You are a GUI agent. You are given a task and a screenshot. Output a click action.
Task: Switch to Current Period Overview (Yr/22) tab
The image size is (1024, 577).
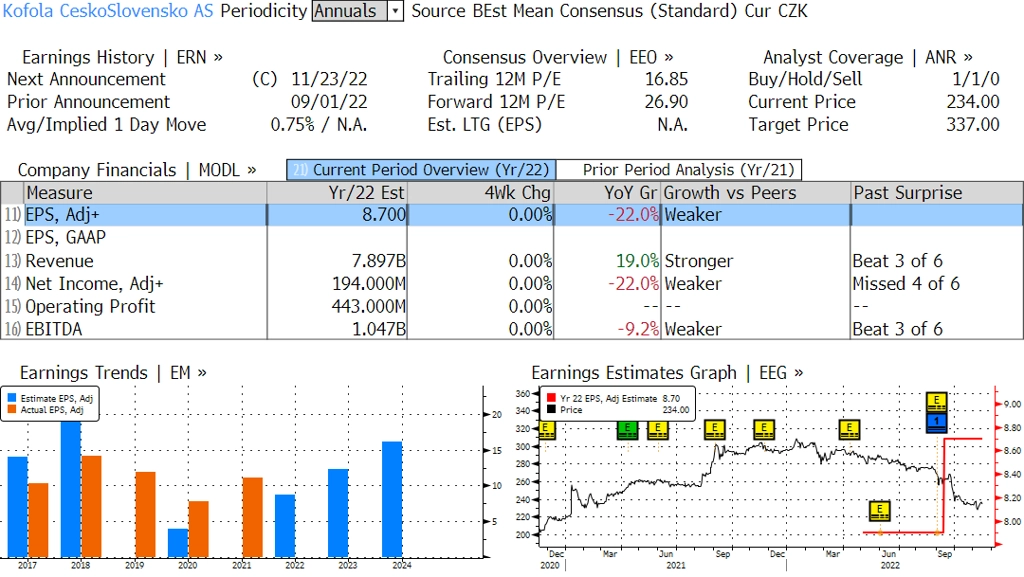[421, 170]
